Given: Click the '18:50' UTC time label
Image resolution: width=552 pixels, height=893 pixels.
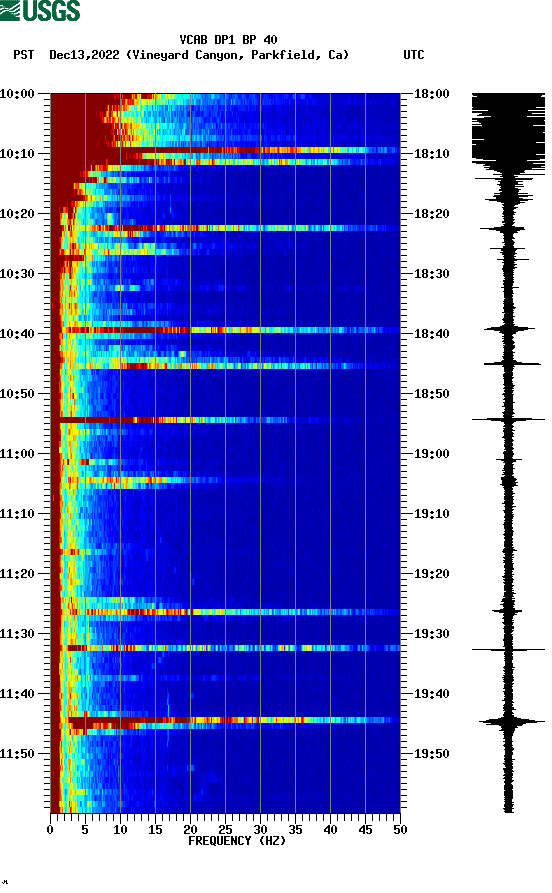Looking at the screenshot, I should pos(432,394).
